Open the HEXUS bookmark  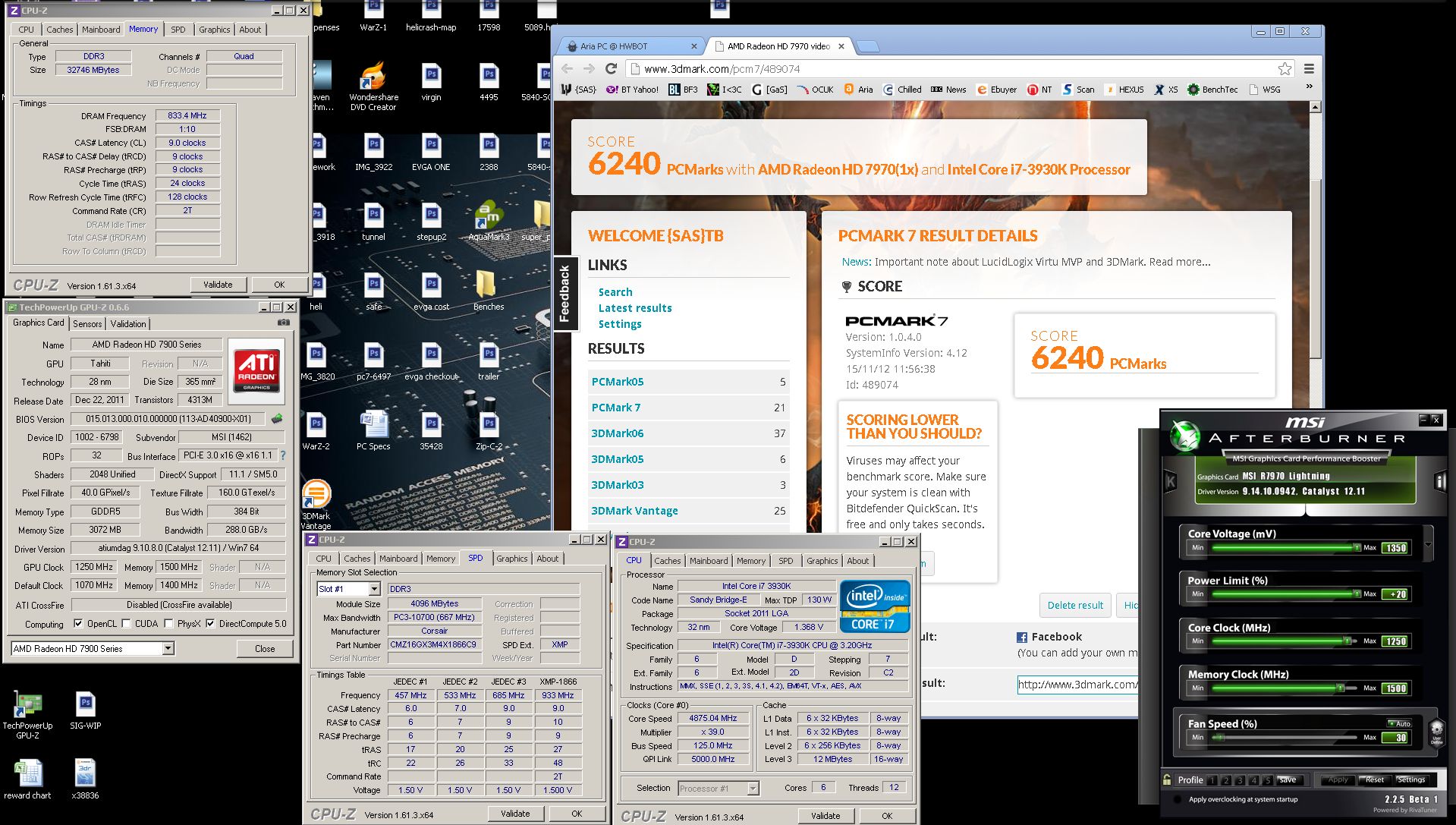(x=1124, y=90)
